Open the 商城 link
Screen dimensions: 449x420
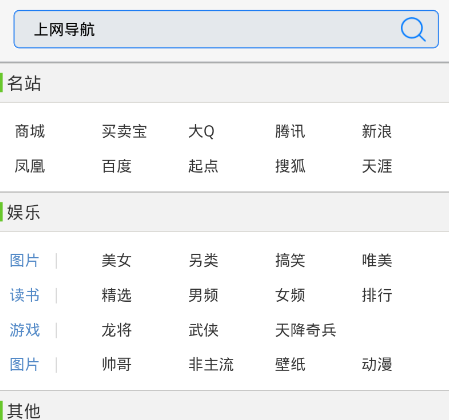click(30, 131)
